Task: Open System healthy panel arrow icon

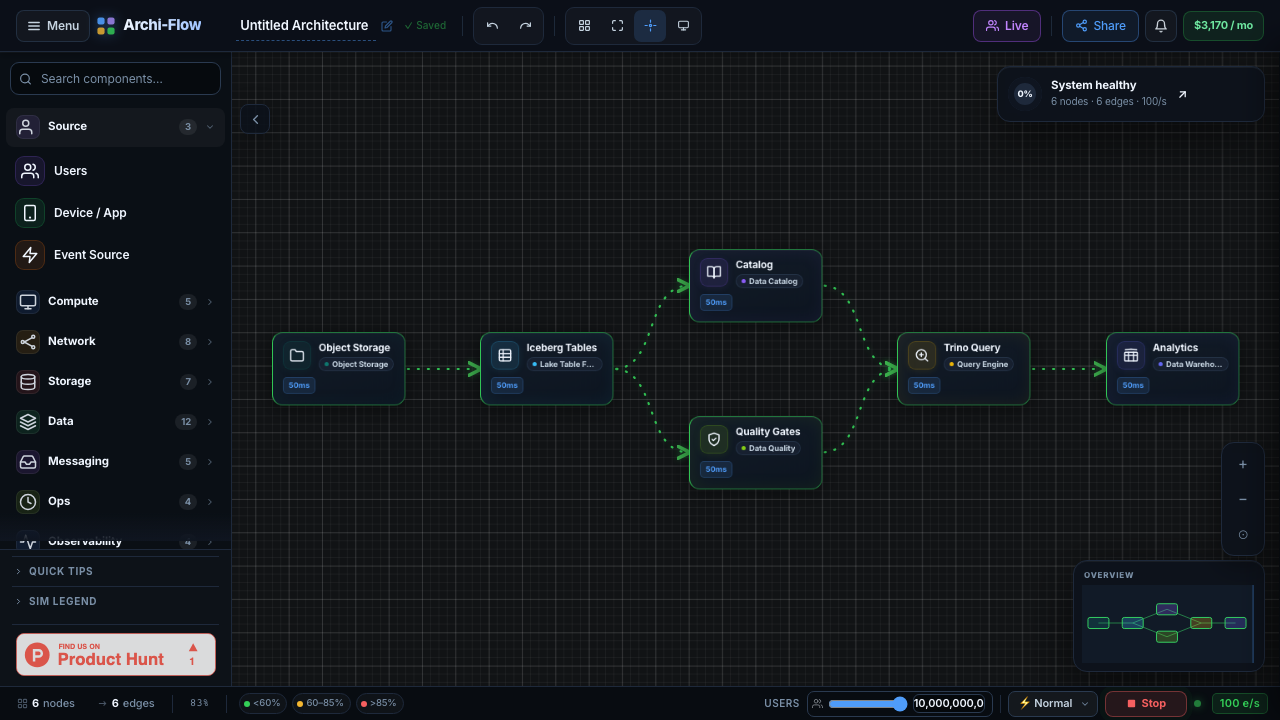Action: [x=1182, y=95]
